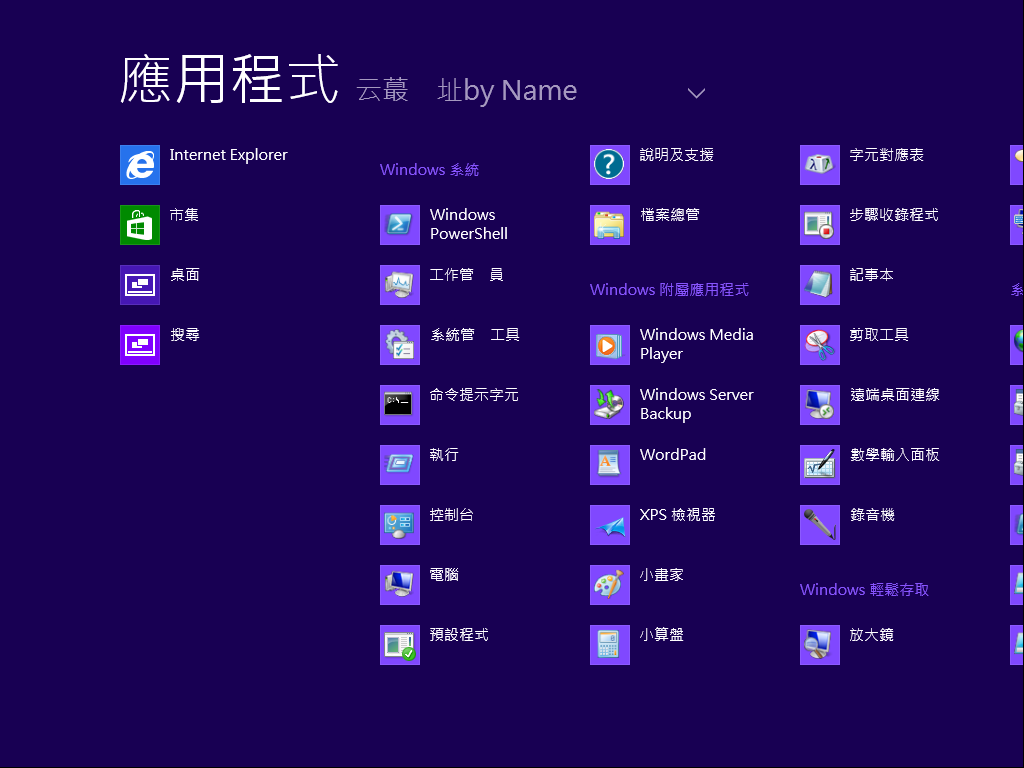Image resolution: width=1024 pixels, height=768 pixels.
Task: Click the '遠端桌面連線' text label
Action: (895, 394)
